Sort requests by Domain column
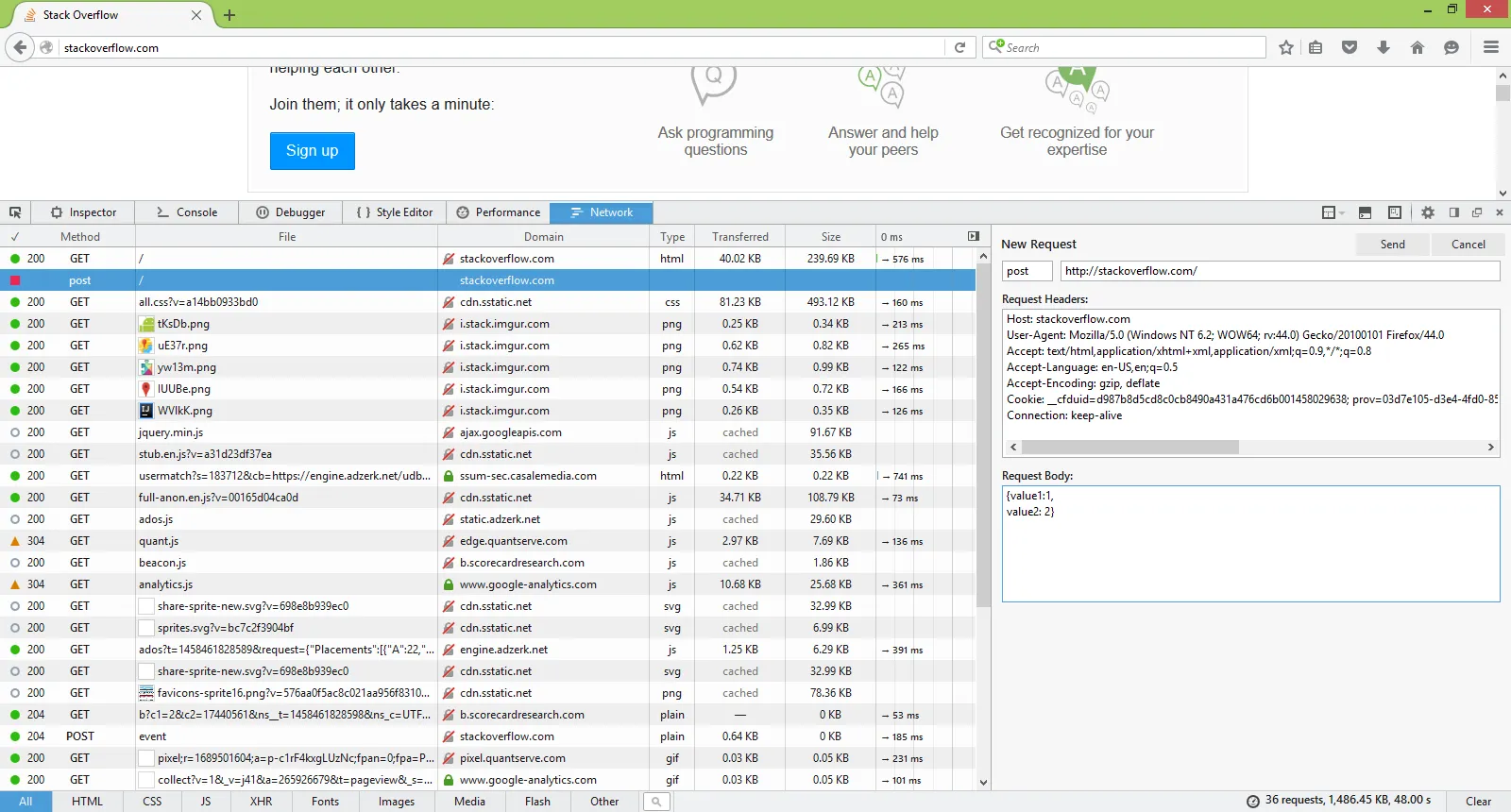This screenshot has width=1511, height=812. point(544,237)
